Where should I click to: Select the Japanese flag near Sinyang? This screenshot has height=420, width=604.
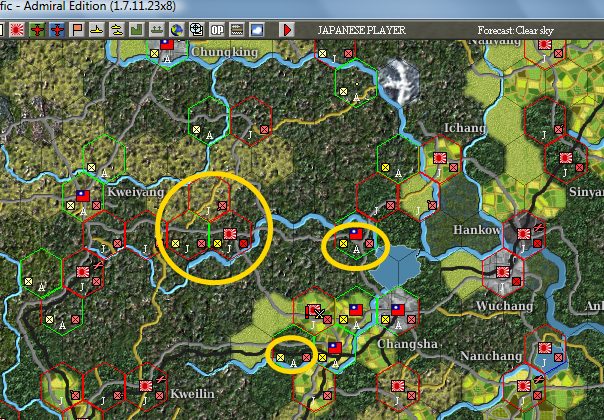(x=566, y=158)
